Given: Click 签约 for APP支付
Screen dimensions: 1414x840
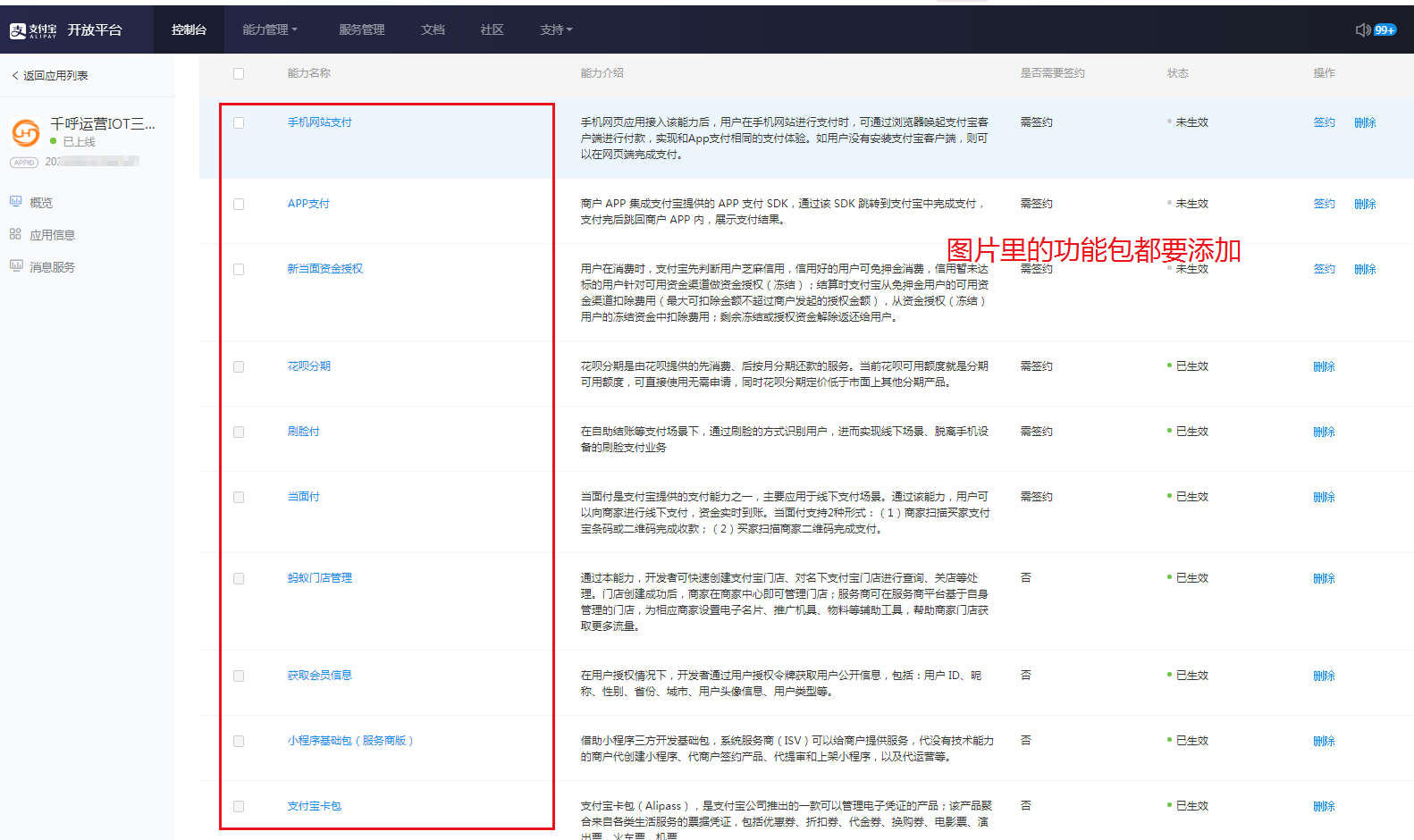Looking at the screenshot, I should 1324,204.
